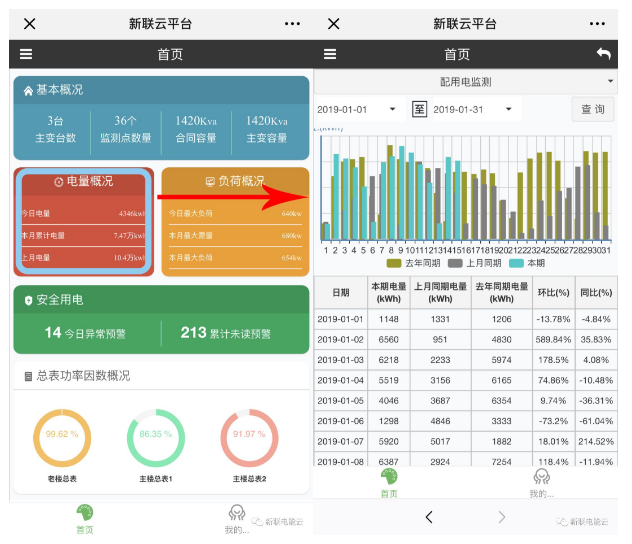
Task: Tap back arrow in right screen header
Action: coord(602,55)
